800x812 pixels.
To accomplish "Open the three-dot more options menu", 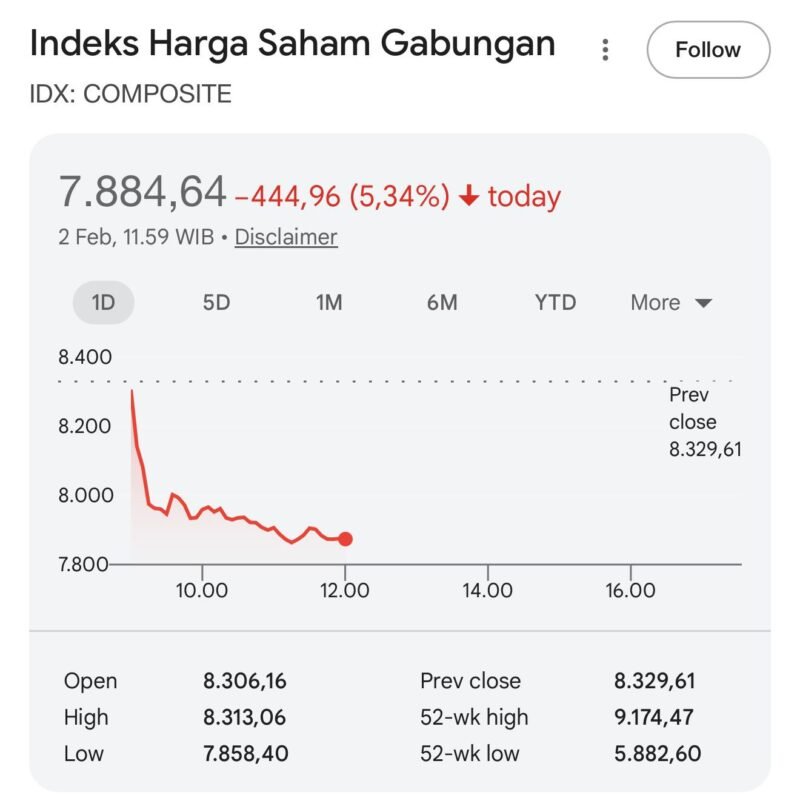I will pyautogui.click(x=605, y=49).
